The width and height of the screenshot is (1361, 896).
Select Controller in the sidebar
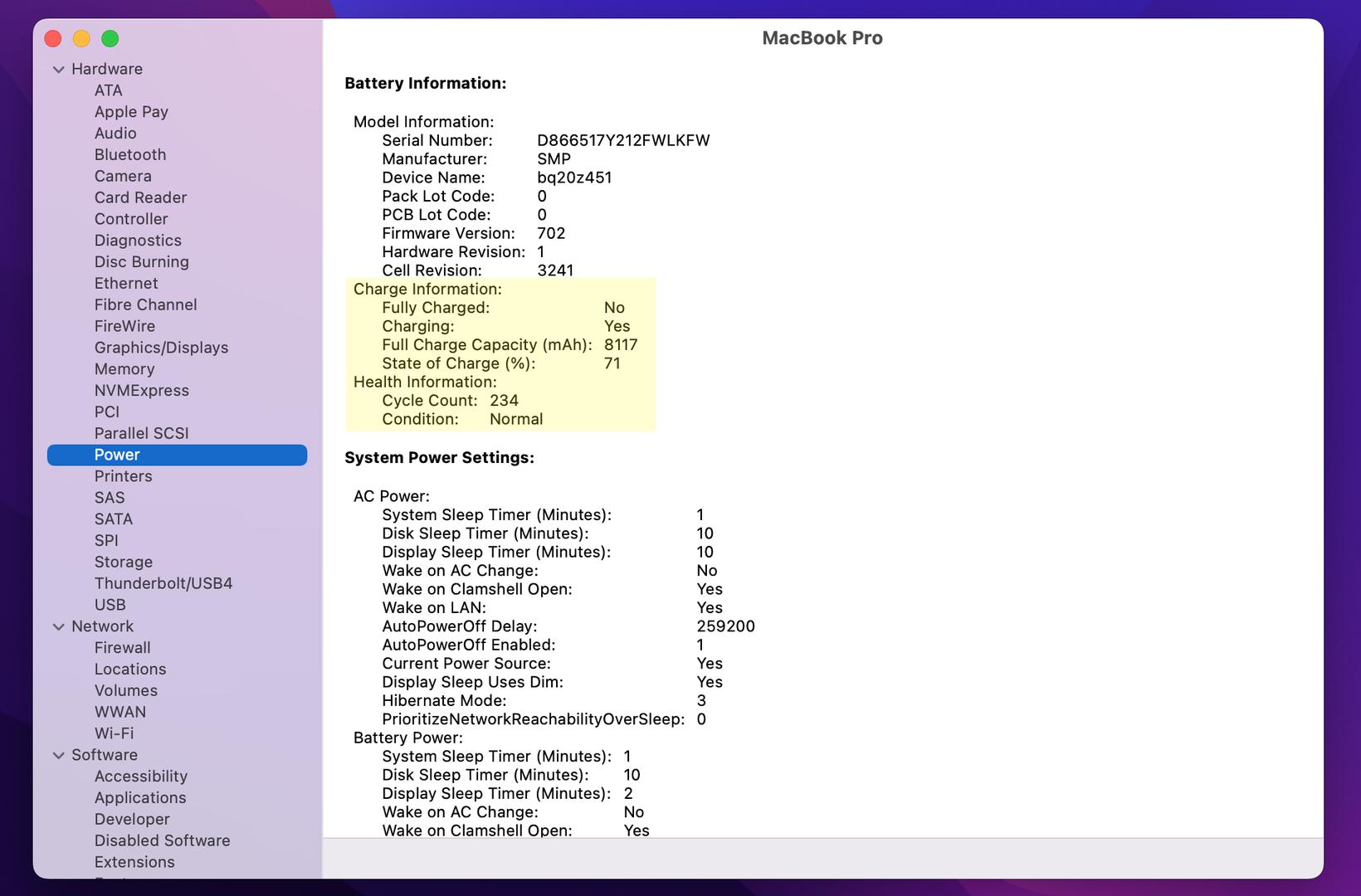coord(131,220)
